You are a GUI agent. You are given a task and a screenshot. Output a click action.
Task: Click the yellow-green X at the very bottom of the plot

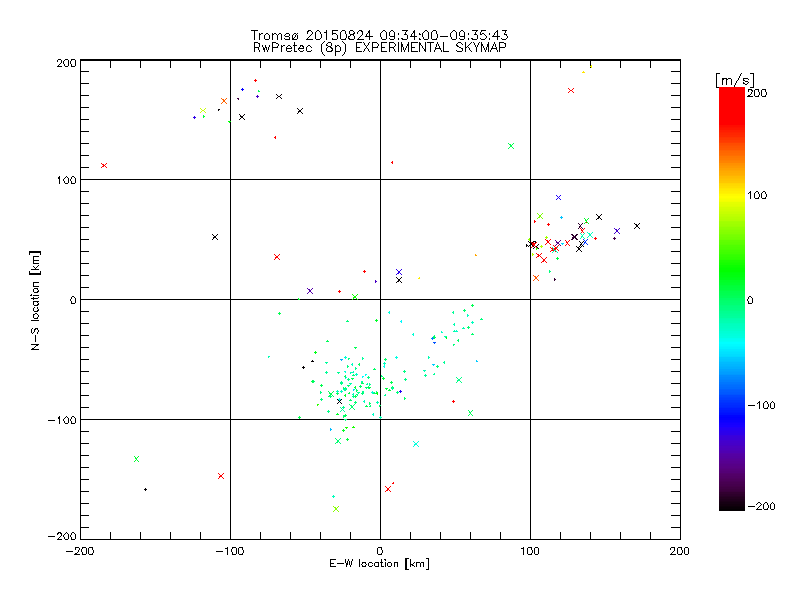(x=336, y=509)
